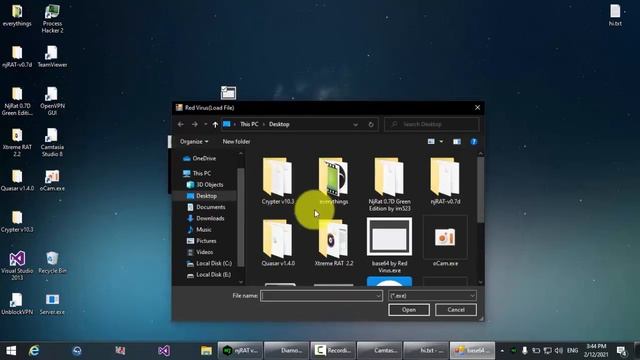640x360 pixels.
Task: Click the ENG language indicator
Action: pyautogui.click(x=573, y=351)
